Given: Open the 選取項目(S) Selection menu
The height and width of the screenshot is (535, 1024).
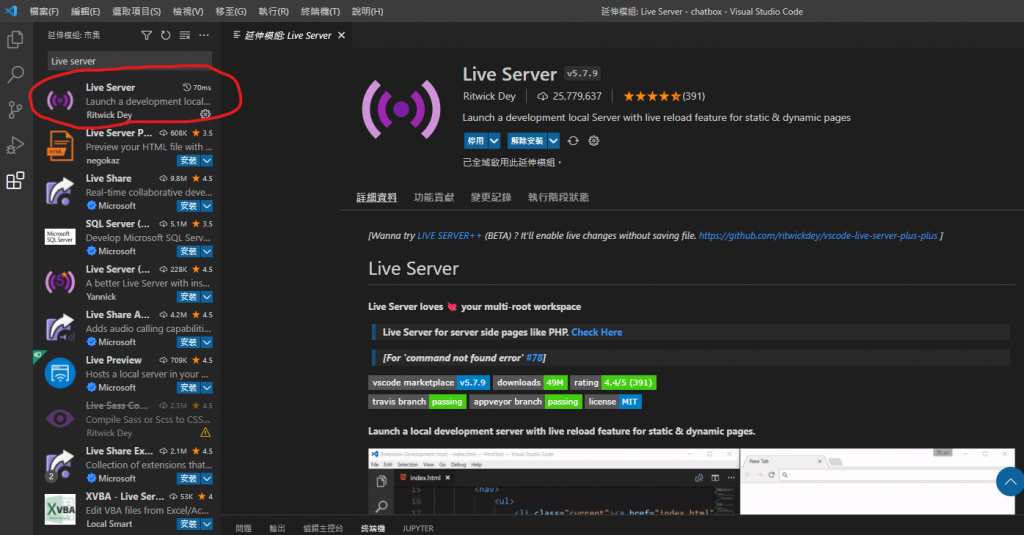Looking at the screenshot, I should [136, 11].
